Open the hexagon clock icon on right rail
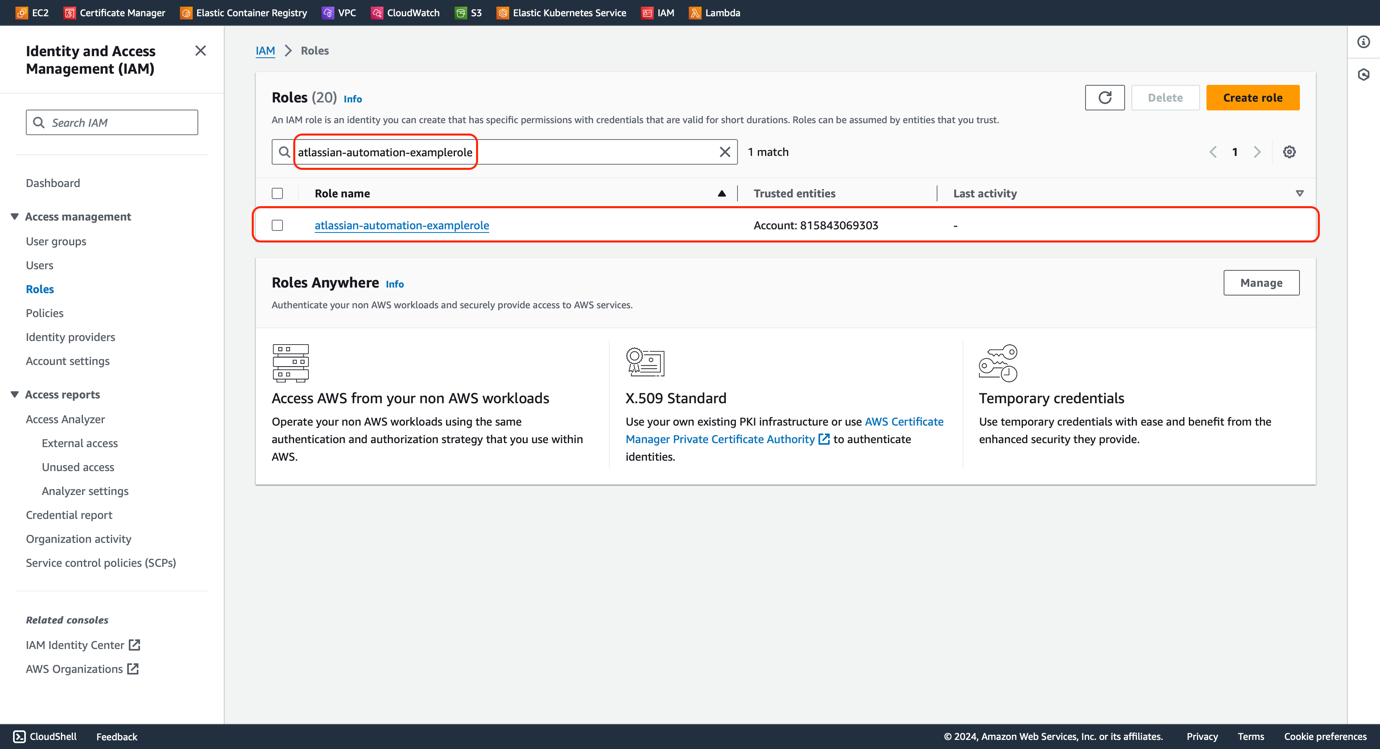 pos(1364,75)
